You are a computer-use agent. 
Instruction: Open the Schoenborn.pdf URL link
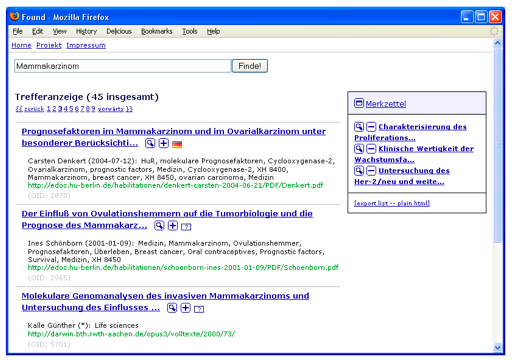point(183,267)
